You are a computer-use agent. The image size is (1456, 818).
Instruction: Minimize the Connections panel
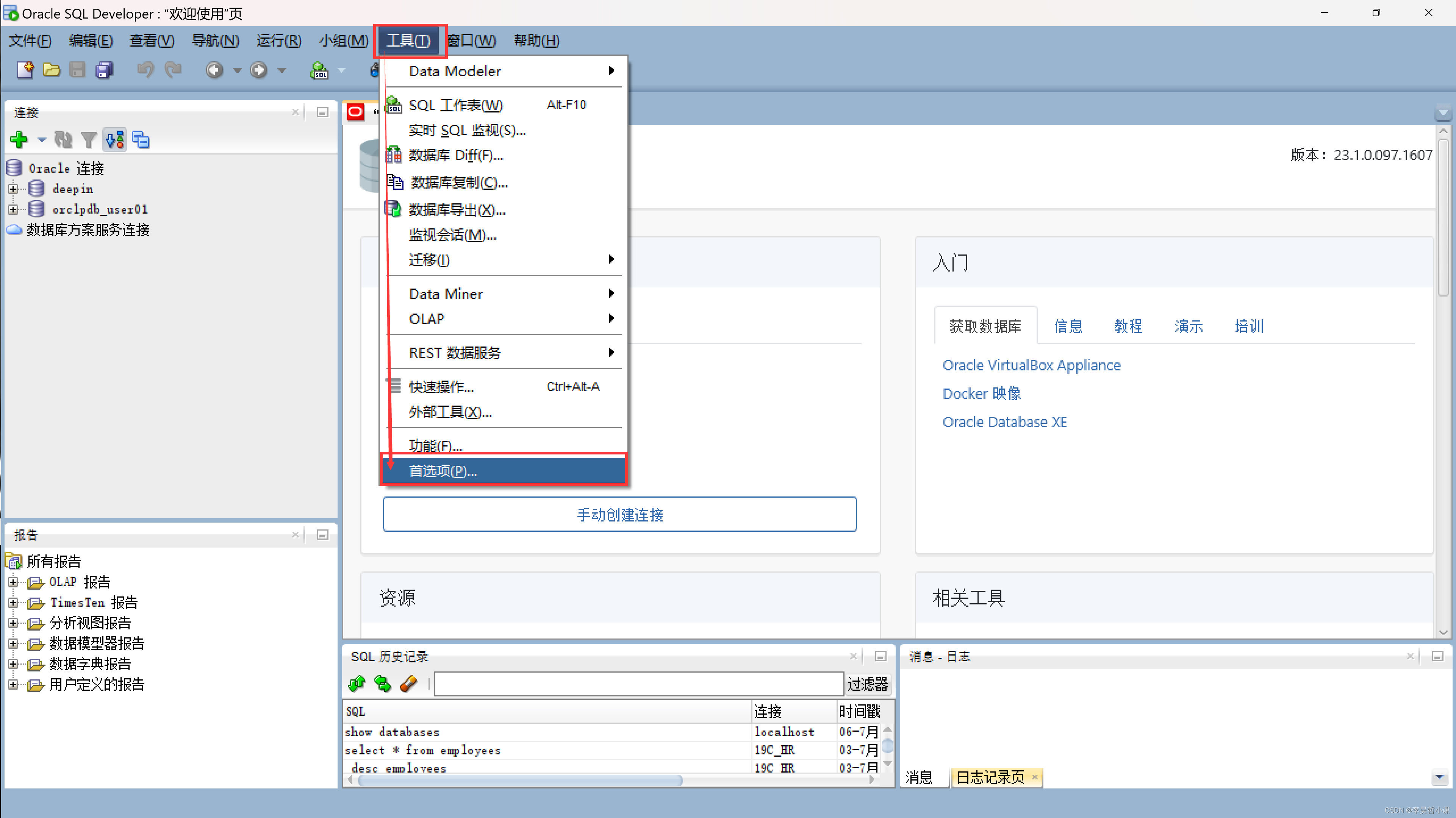(323, 112)
